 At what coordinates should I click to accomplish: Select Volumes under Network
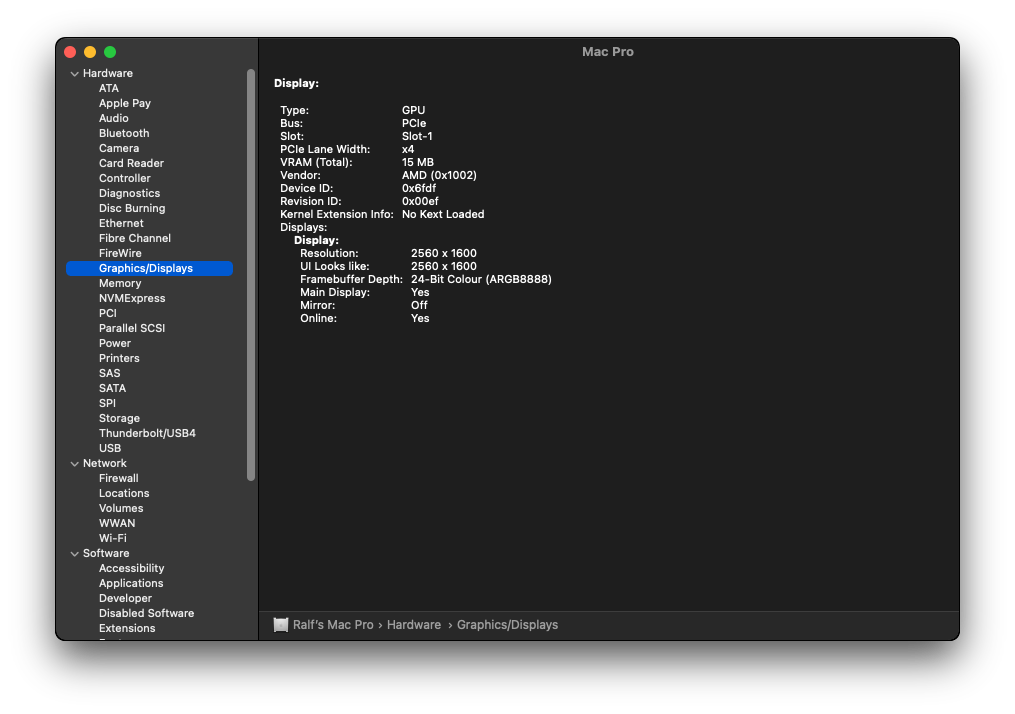click(121, 508)
